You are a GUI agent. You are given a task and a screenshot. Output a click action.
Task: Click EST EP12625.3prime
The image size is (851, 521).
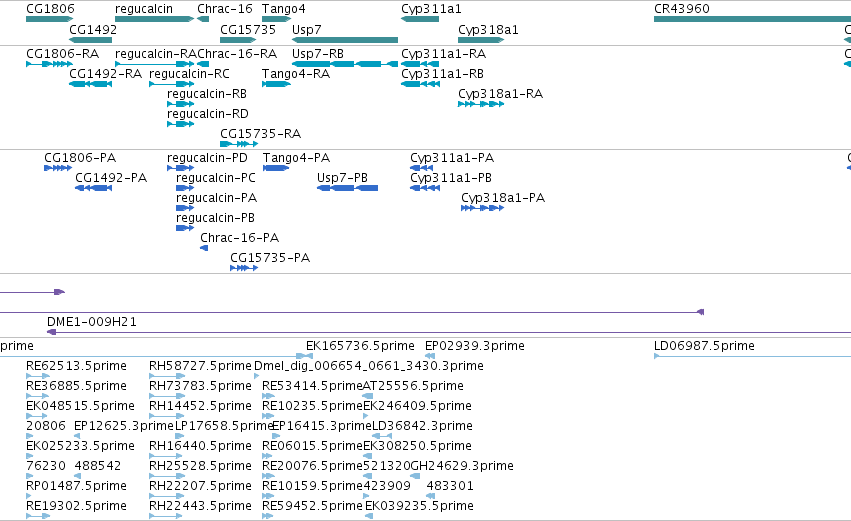coord(124,426)
